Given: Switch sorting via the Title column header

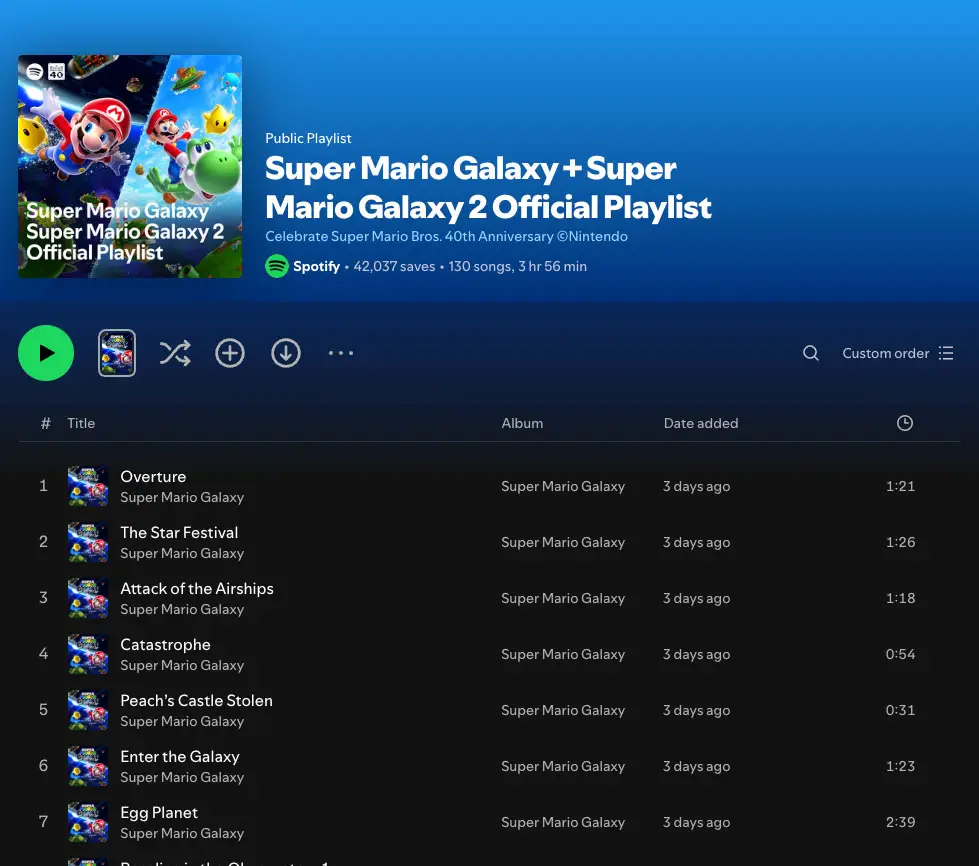Looking at the screenshot, I should tap(81, 423).
